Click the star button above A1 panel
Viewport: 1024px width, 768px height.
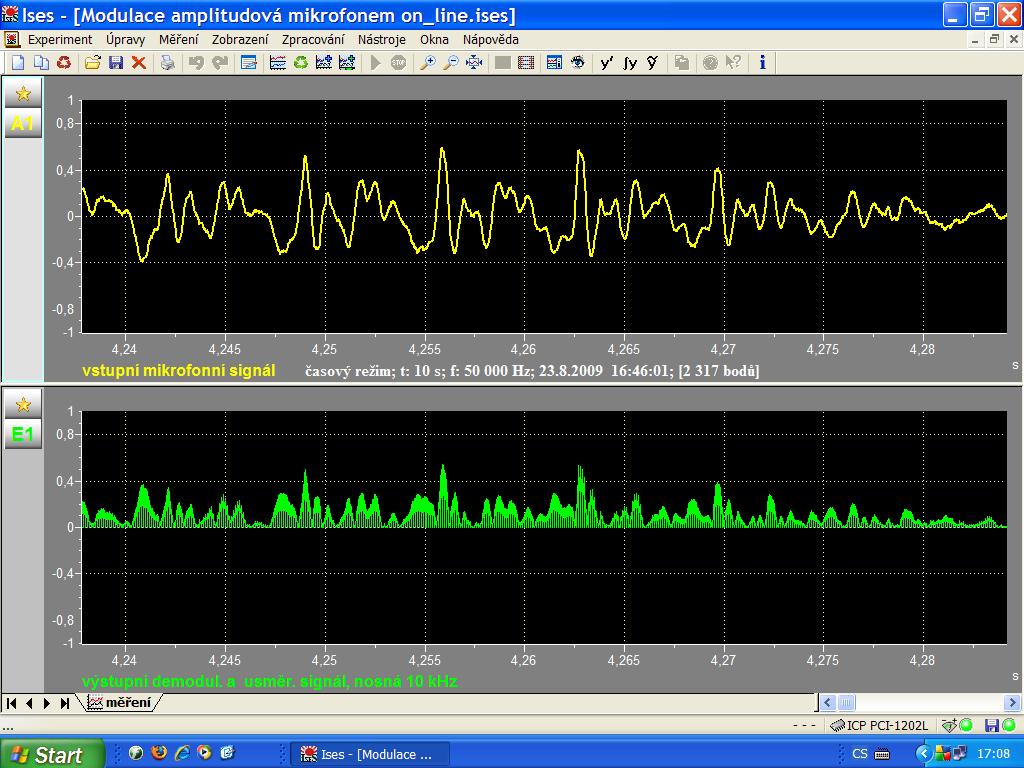point(23,94)
